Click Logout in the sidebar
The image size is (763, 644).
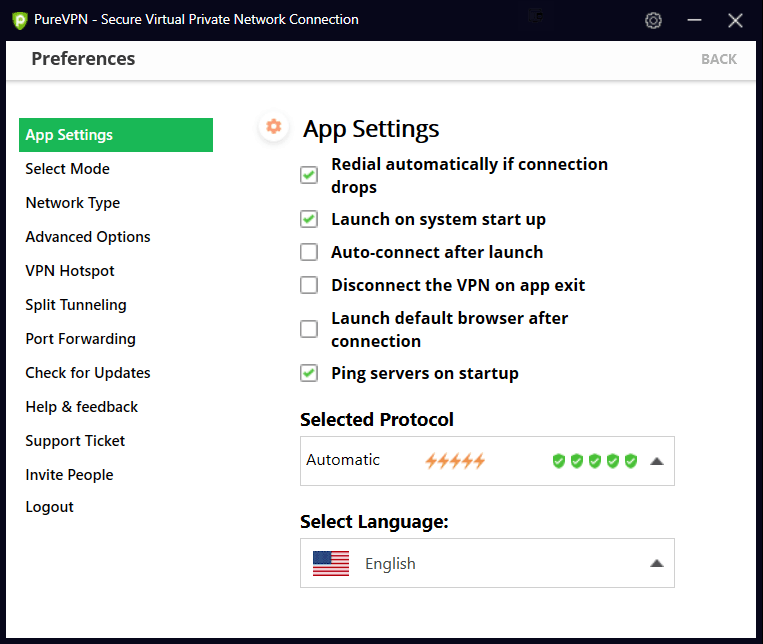(50, 507)
